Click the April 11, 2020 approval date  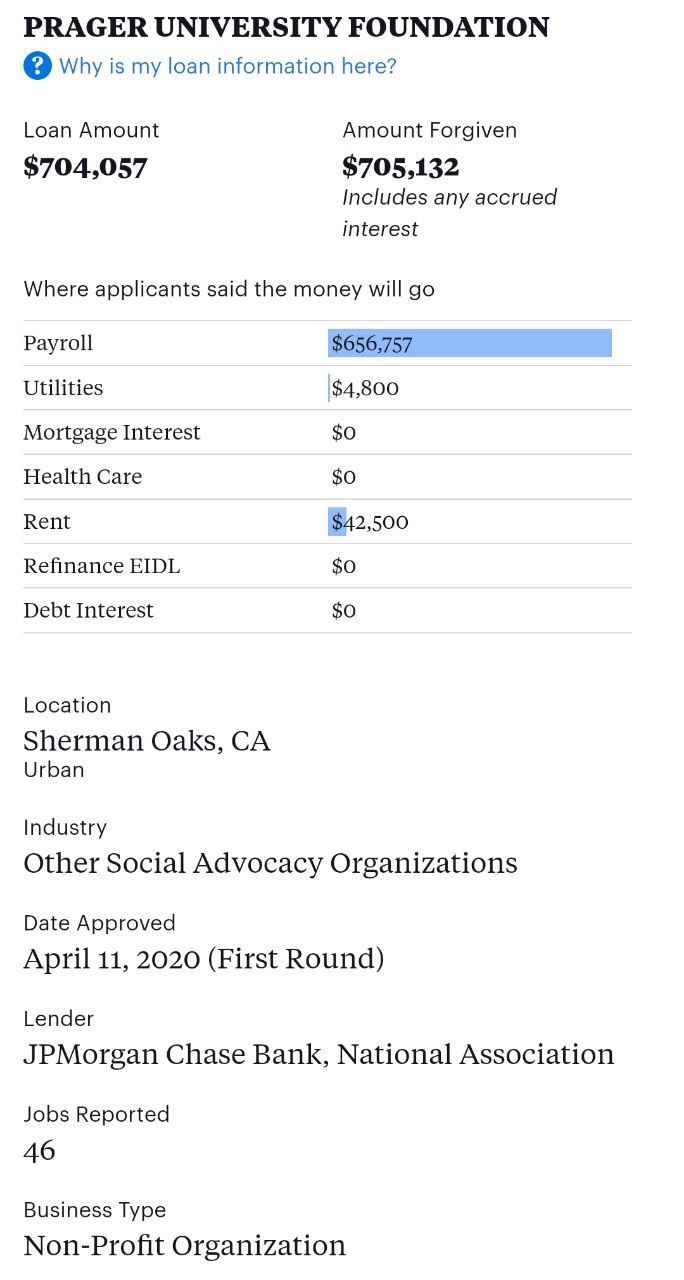coord(204,959)
